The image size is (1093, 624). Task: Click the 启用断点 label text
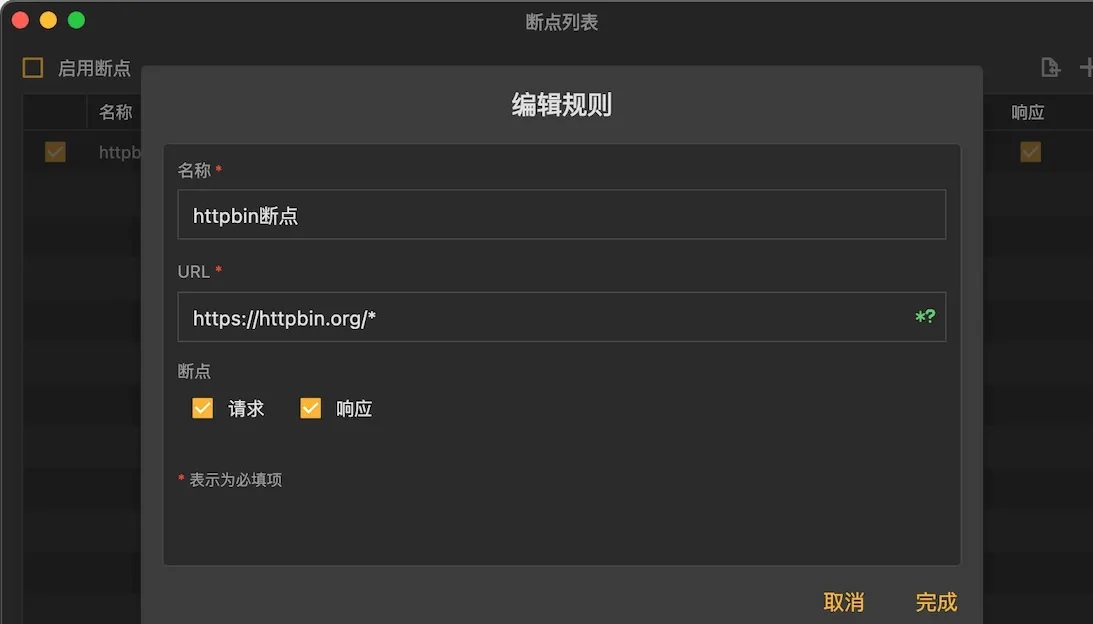pyautogui.click(x=94, y=68)
